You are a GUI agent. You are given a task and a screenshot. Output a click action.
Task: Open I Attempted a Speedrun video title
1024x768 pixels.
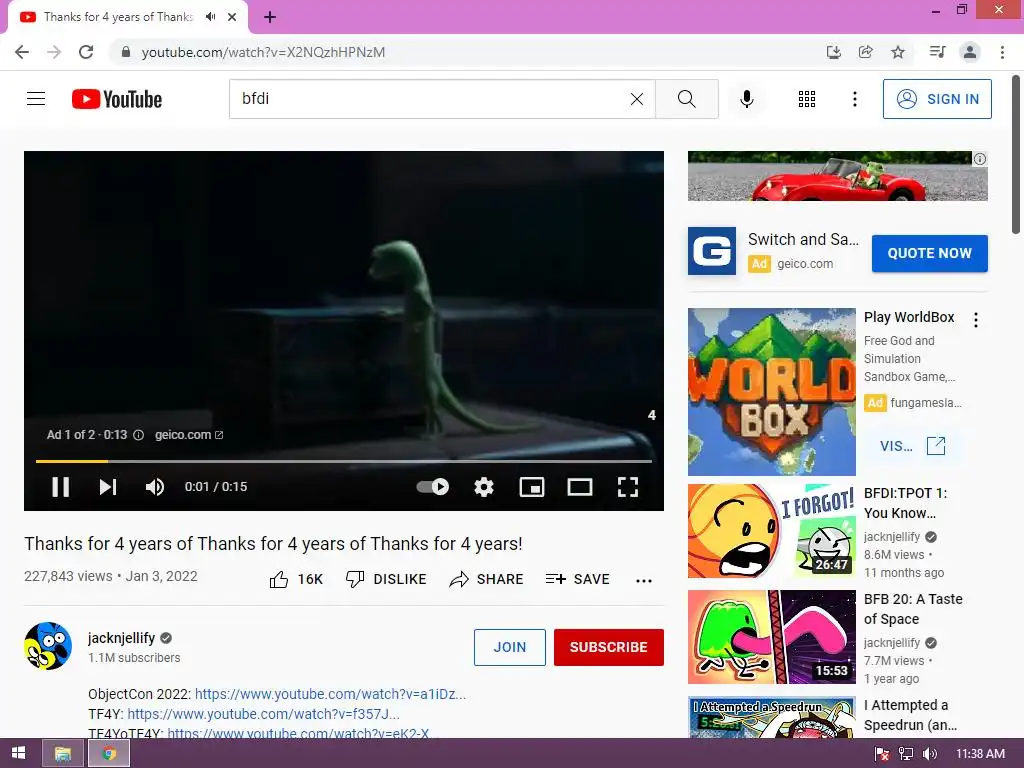(x=910, y=715)
